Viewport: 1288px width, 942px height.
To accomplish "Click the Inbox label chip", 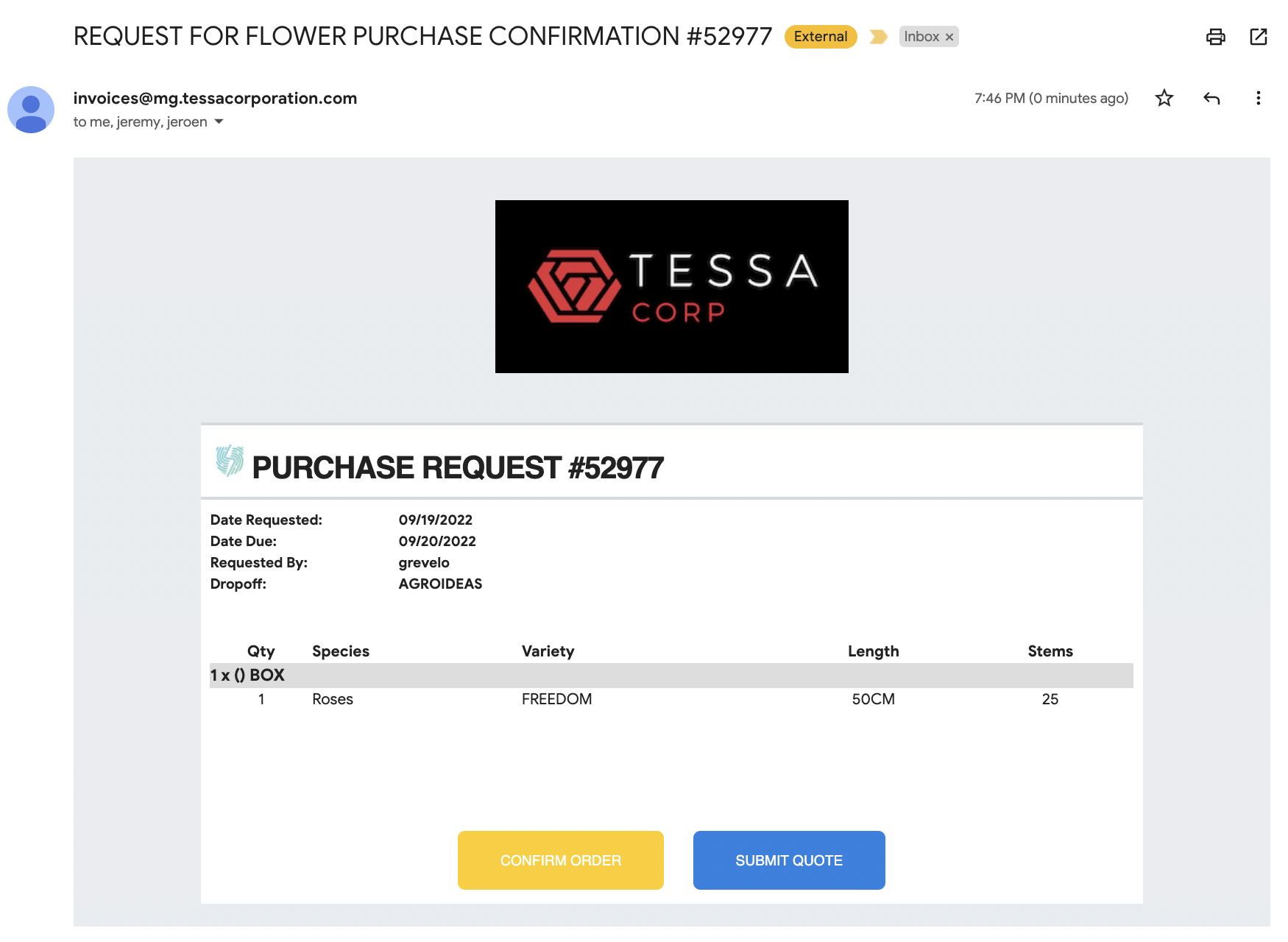I will pos(921,37).
